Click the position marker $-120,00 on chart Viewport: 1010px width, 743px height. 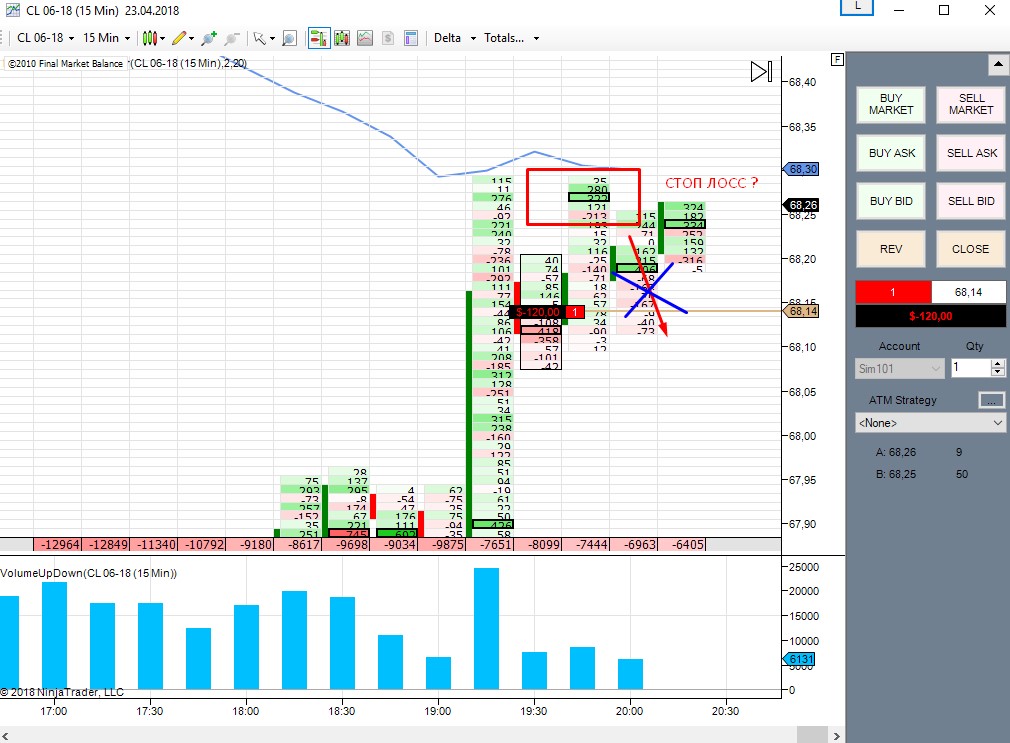538,312
